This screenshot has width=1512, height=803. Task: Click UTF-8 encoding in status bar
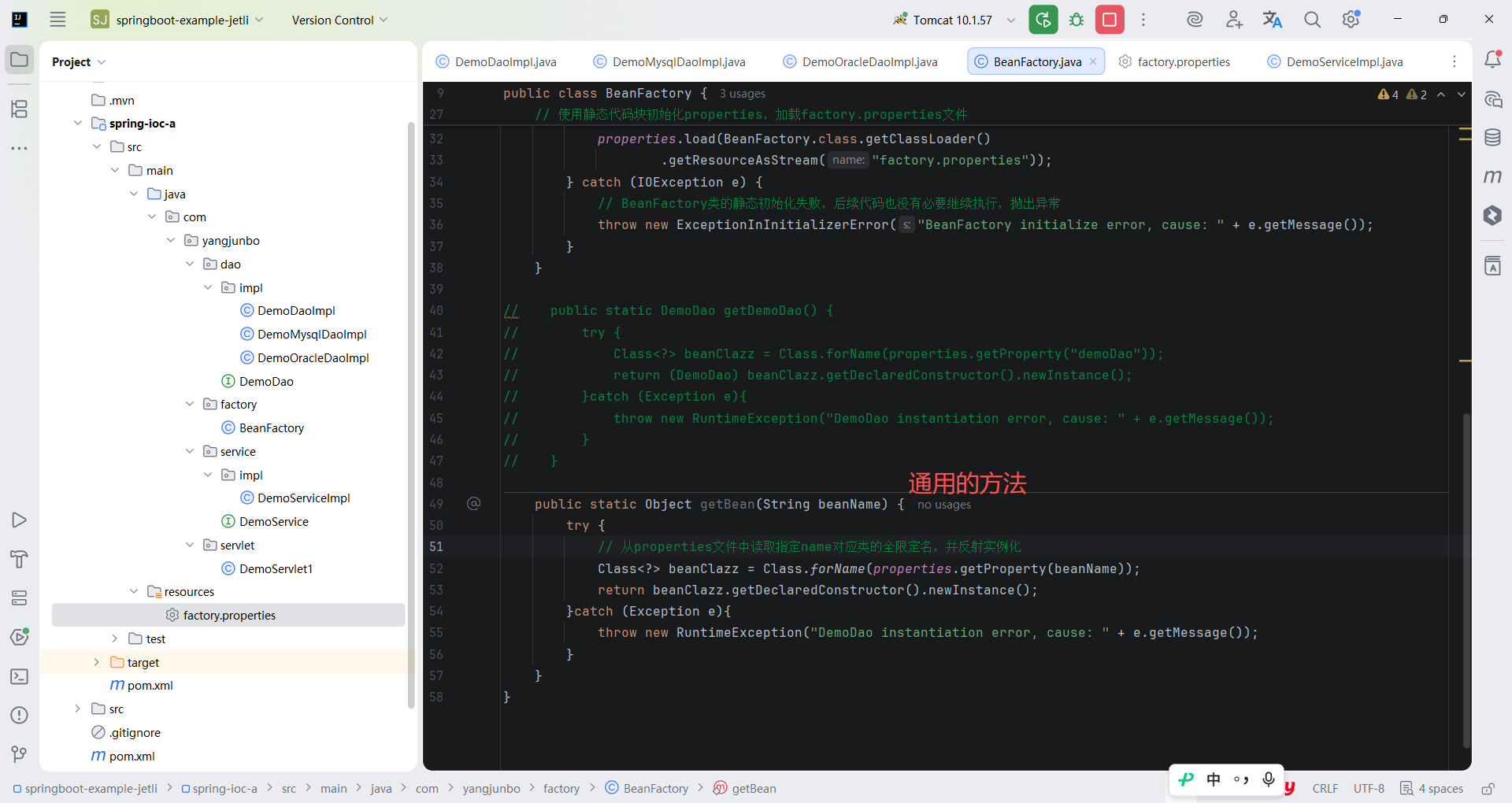coord(1369,789)
